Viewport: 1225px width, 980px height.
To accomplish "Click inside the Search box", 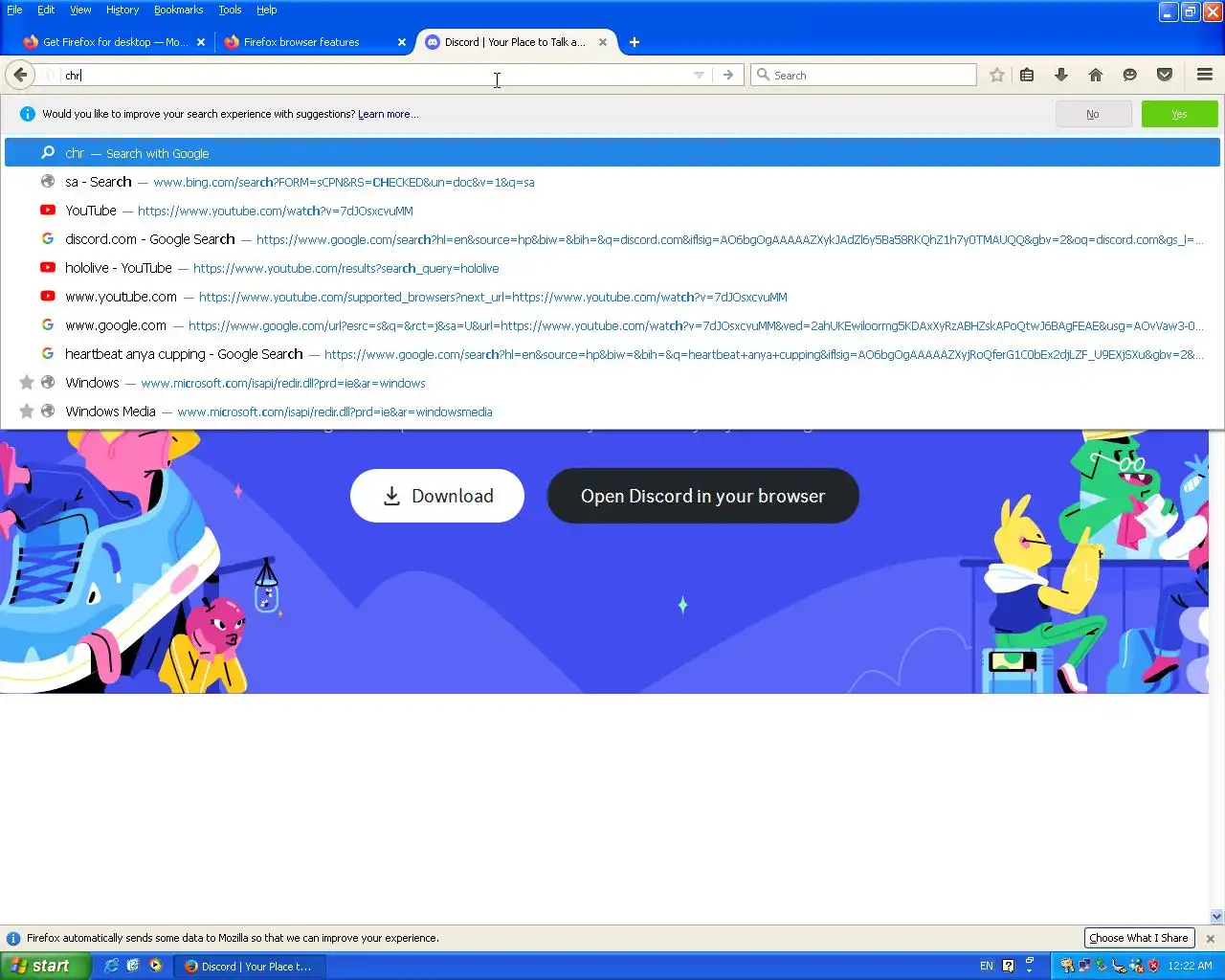I will [863, 75].
